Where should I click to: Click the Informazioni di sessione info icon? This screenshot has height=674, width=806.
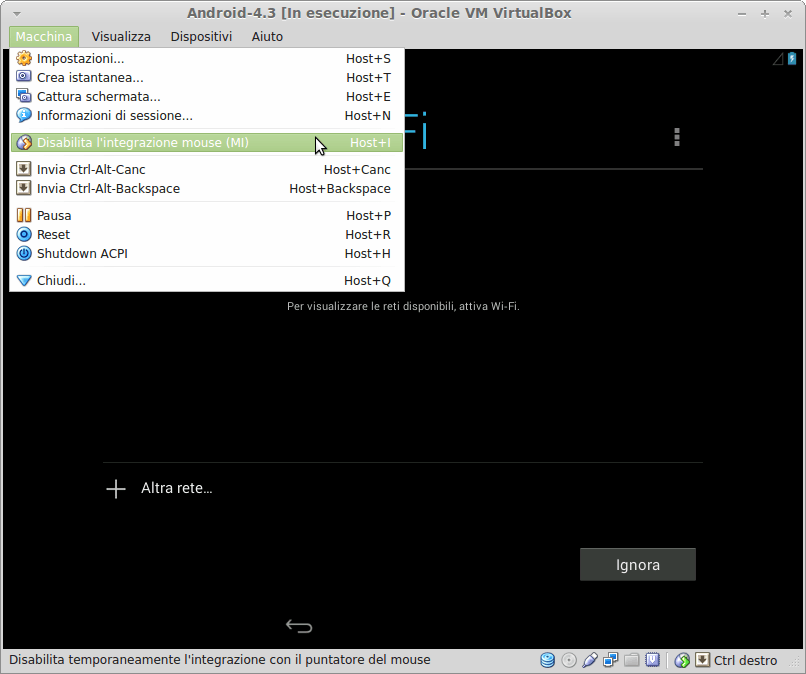(24, 115)
